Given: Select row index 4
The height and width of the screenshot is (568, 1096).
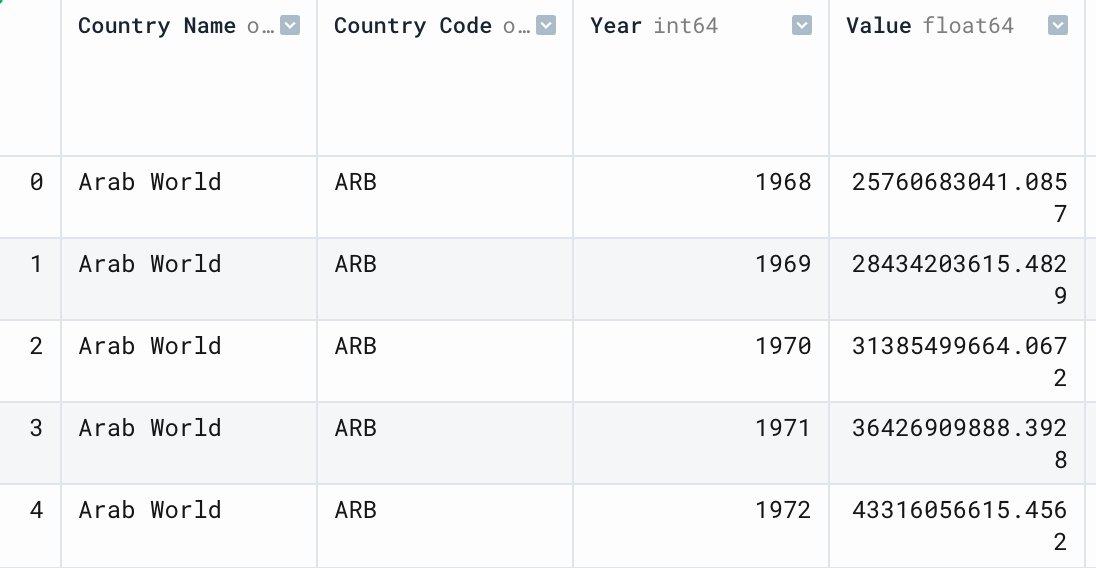Looking at the screenshot, I should 30,525.
